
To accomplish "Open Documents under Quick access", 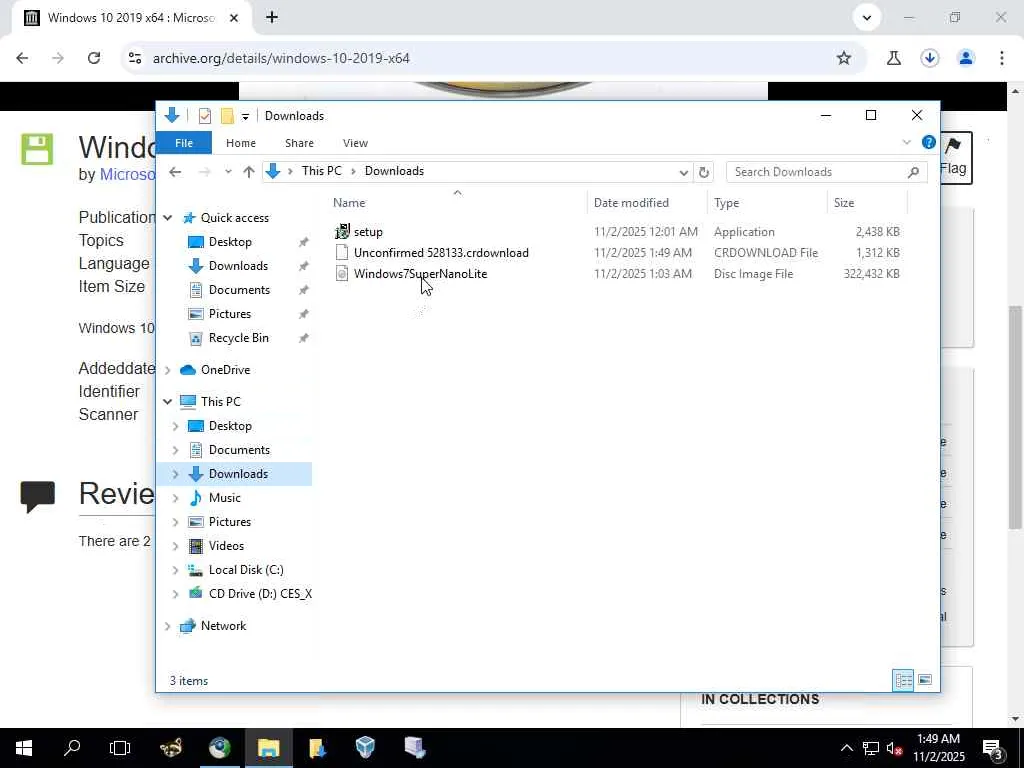I will [239, 290].
